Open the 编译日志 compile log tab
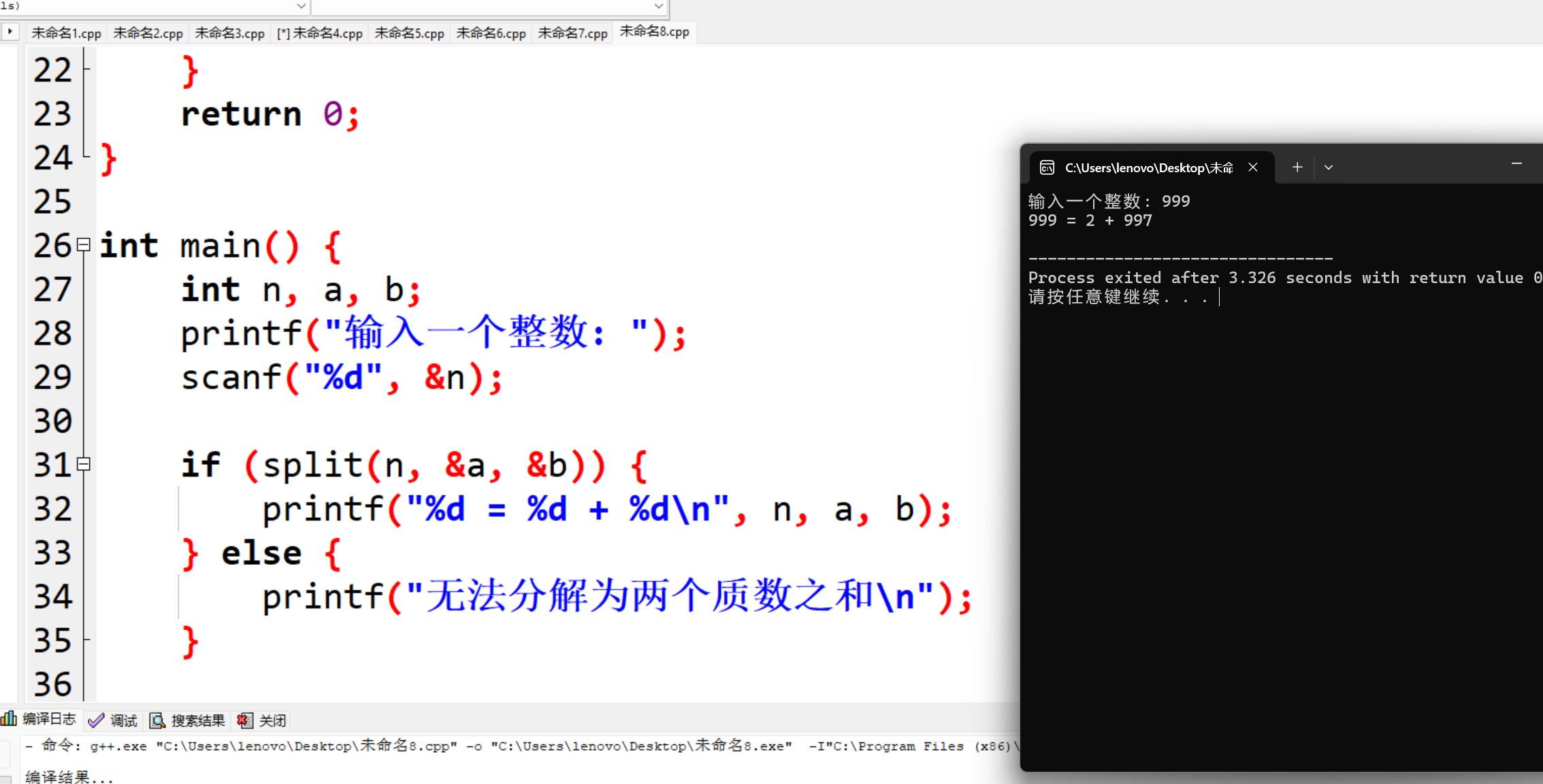 point(39,719)
